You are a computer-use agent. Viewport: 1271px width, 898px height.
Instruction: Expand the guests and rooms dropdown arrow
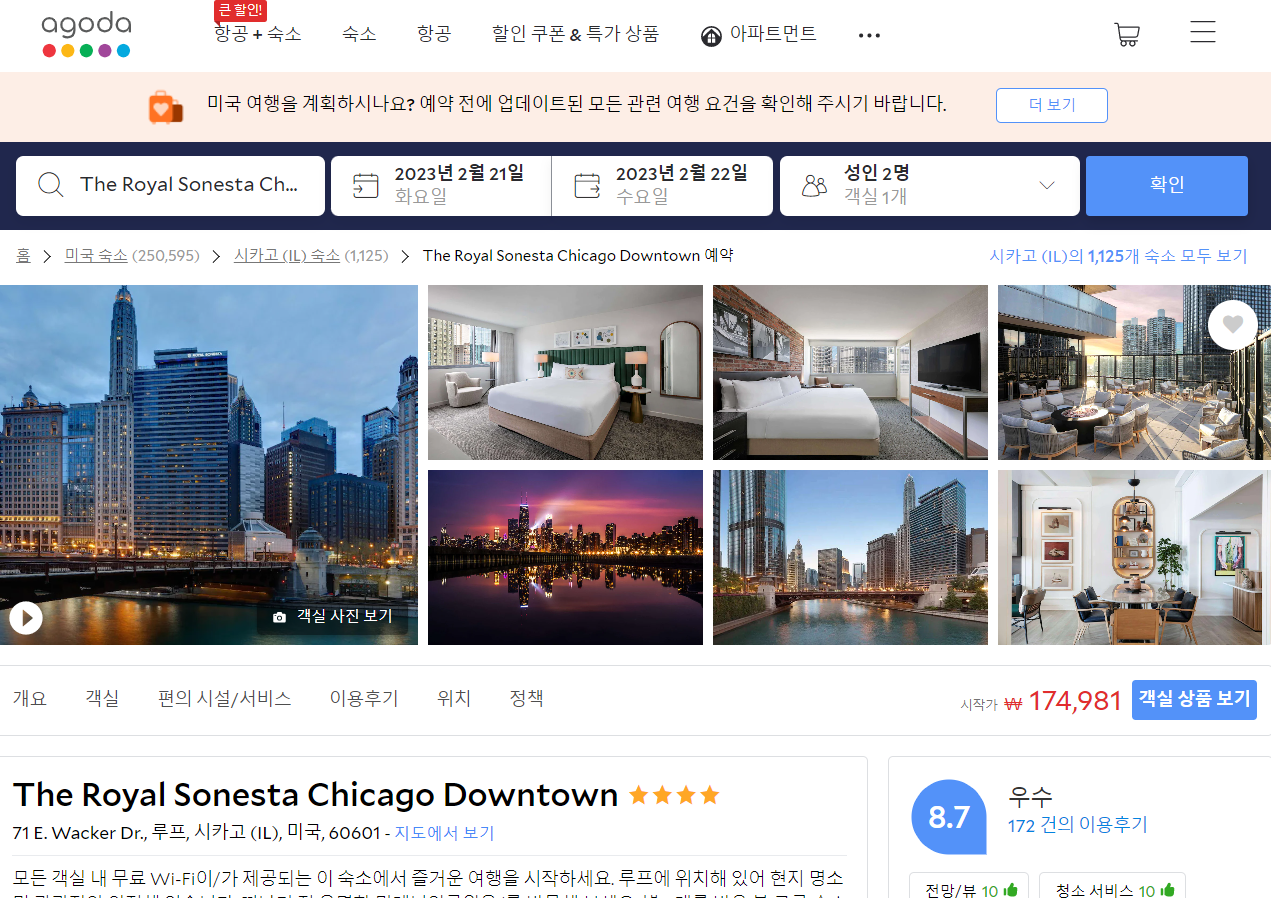point(1047,185)
